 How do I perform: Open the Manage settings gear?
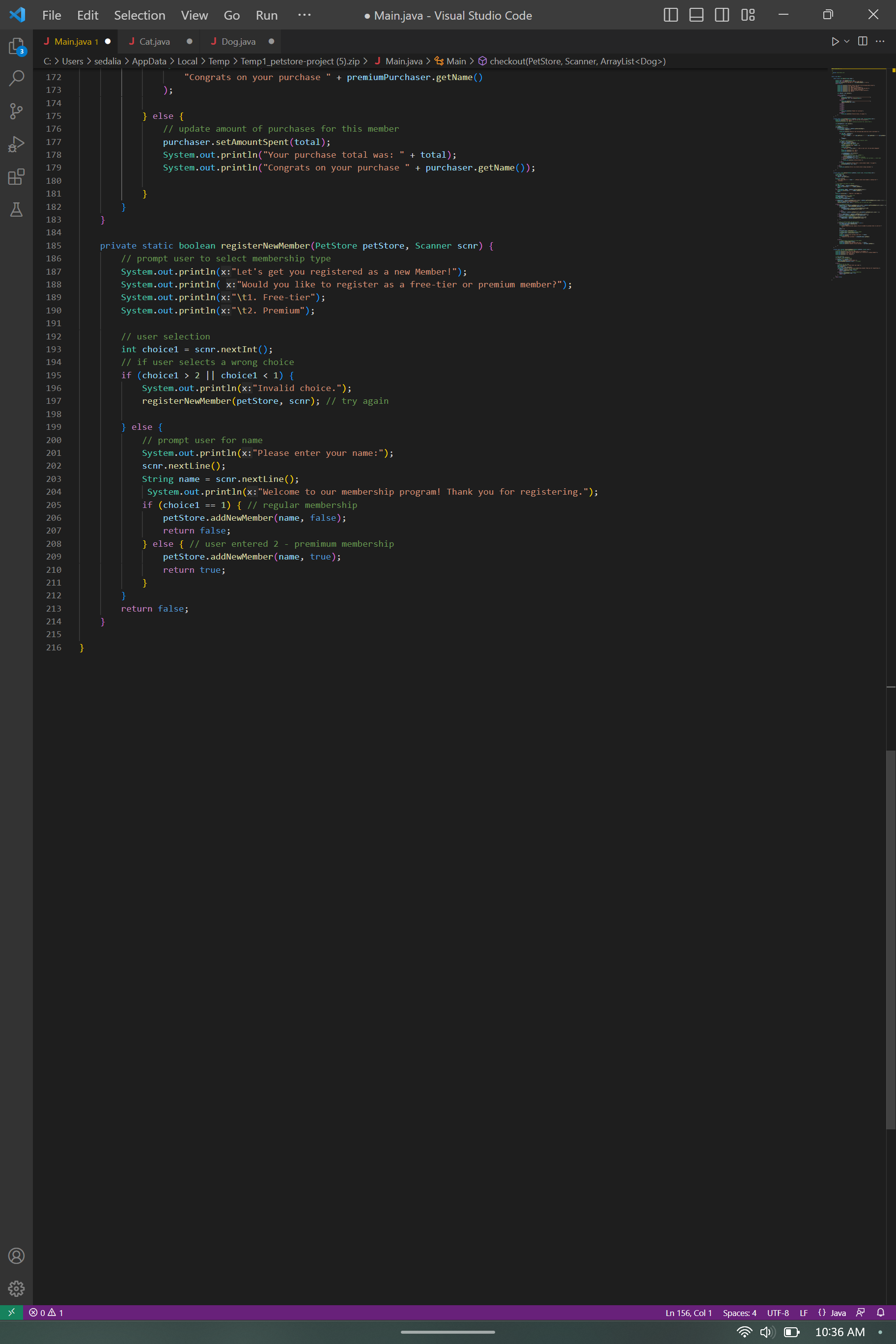16,1288
